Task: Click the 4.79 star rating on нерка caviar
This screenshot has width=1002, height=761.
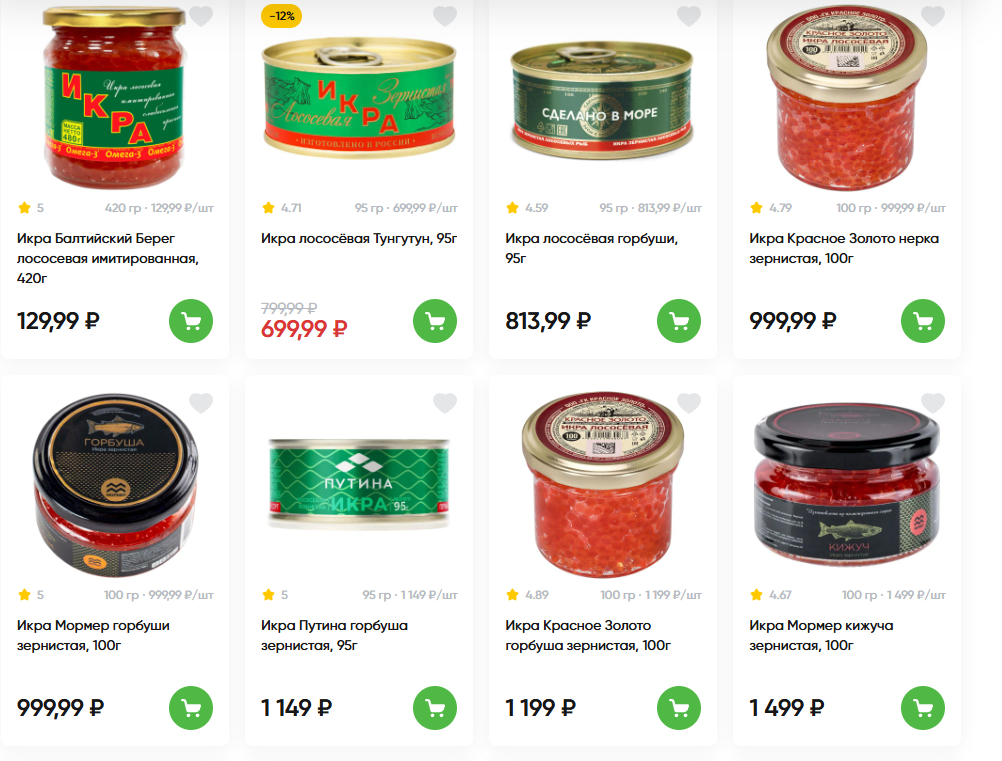Action: click(x=771, y=208)
